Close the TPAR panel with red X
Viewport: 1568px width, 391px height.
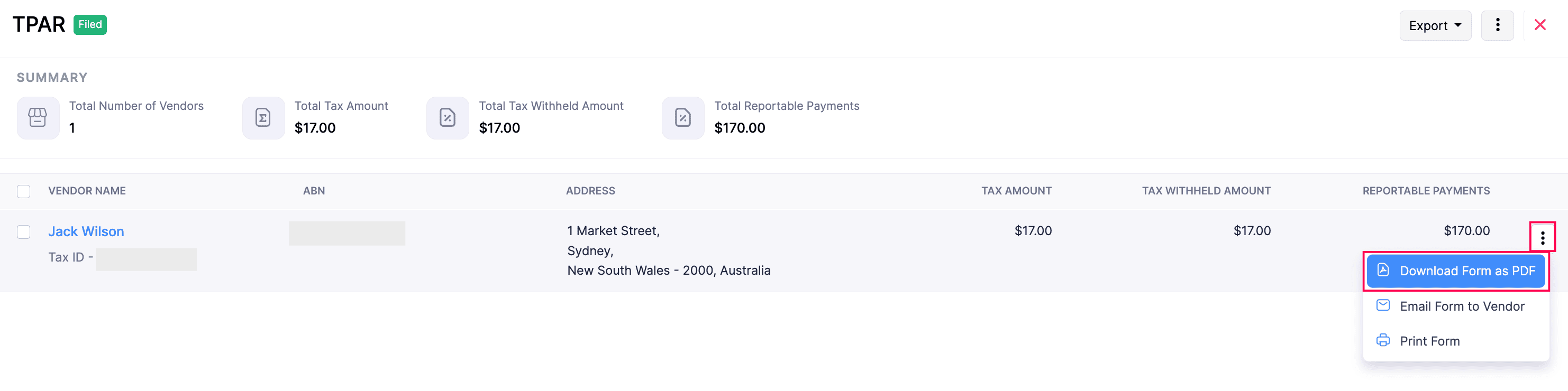tap(1540, 25)
